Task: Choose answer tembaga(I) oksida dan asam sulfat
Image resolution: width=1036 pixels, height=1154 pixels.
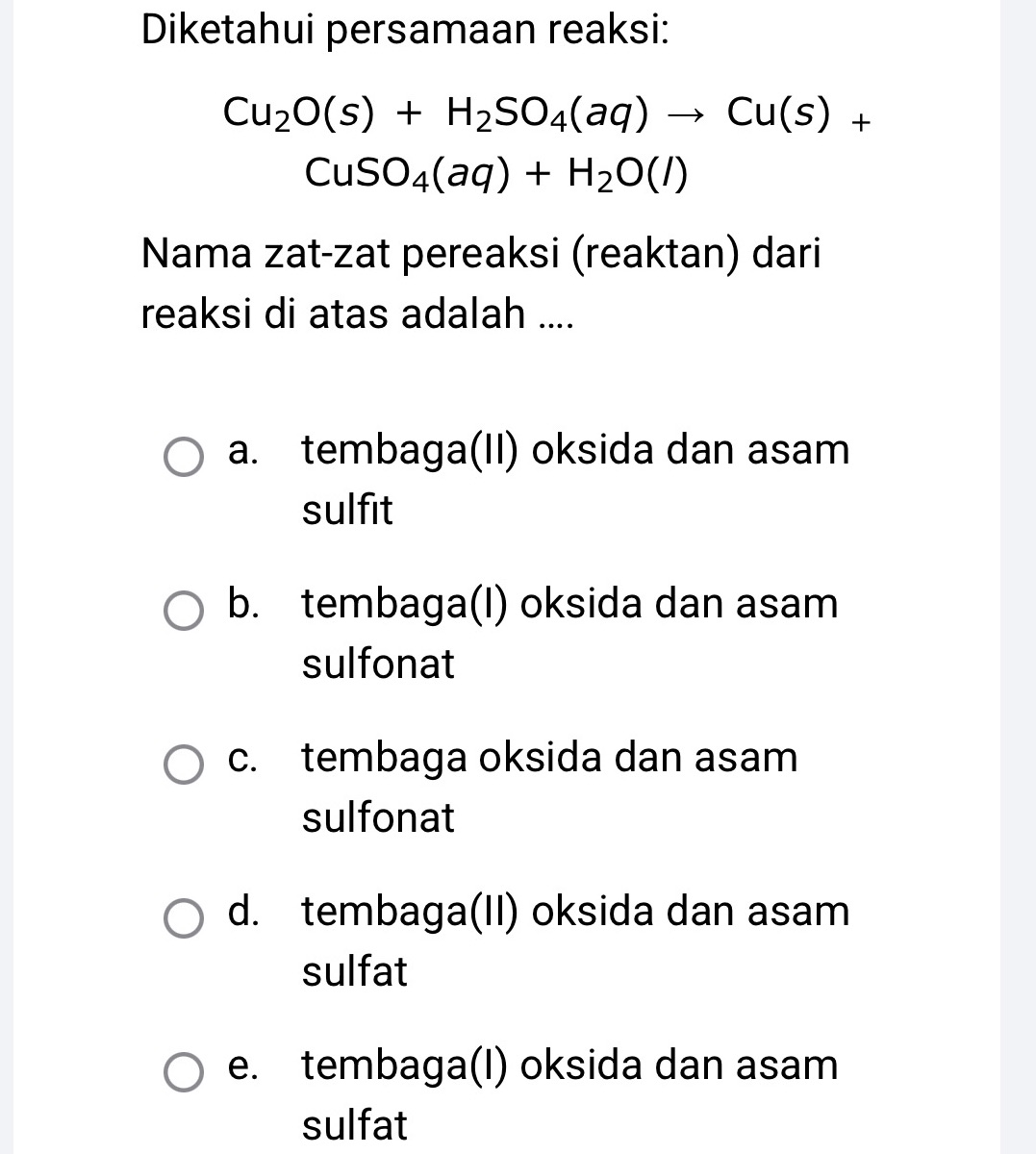Action: pyautogui.click(x=568, y=1066)
